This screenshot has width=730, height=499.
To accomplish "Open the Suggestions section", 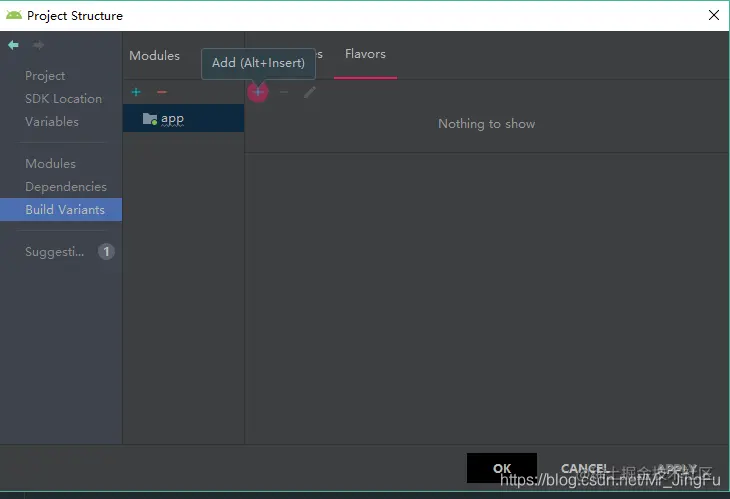I will tap(54, 252).
